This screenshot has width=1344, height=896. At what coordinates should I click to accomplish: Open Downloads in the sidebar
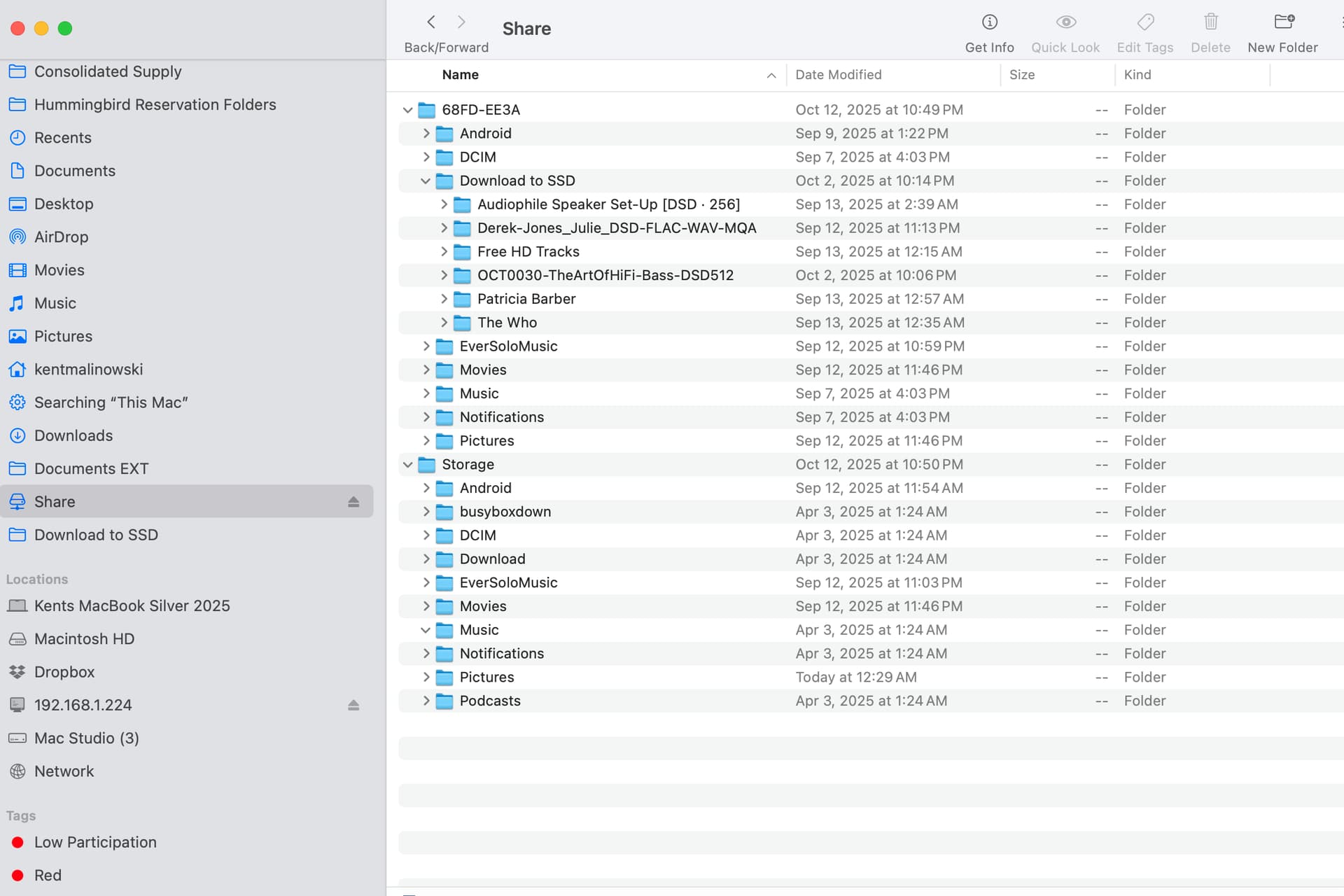[x=73, y=435]
